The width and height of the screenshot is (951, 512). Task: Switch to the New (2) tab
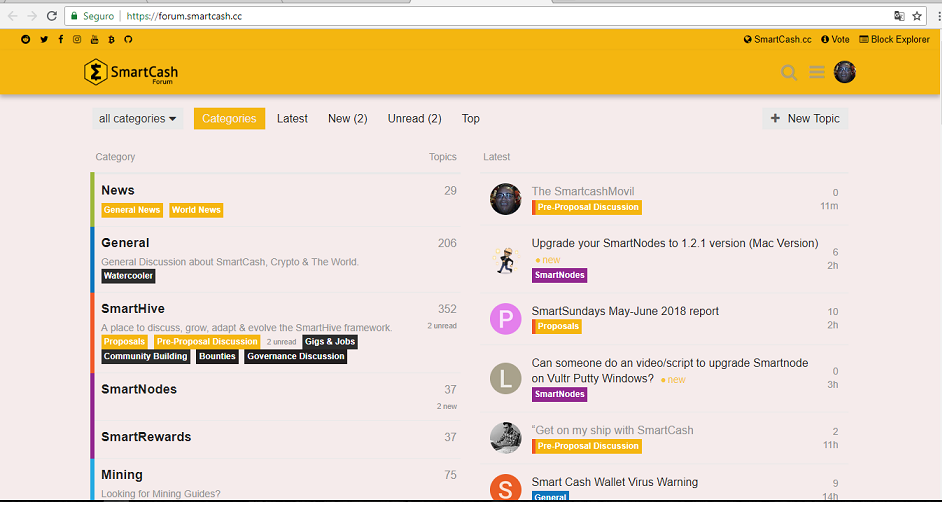pyautogui.click(x=348, y=118)
